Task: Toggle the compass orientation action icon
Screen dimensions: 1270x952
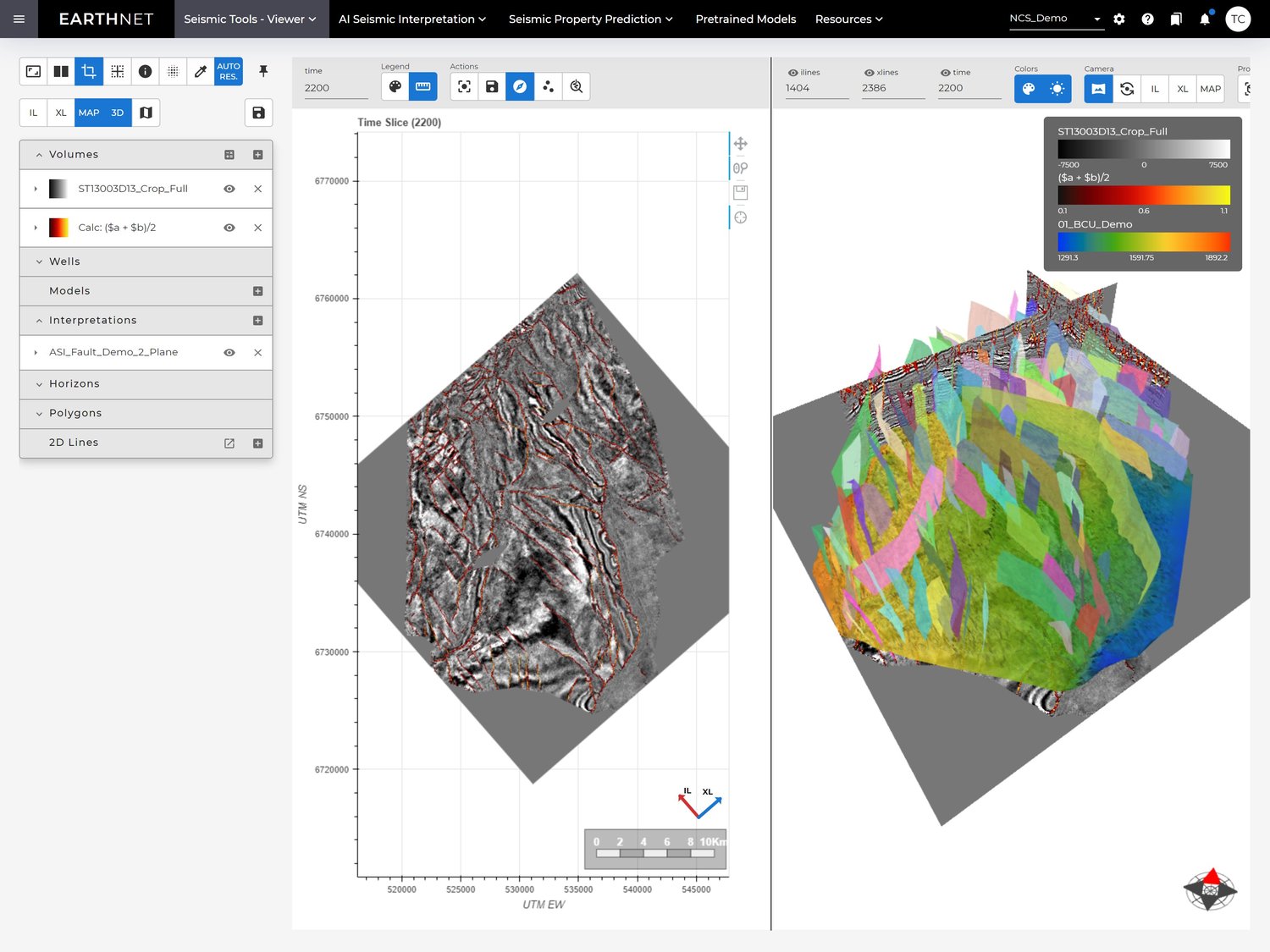Action: (x=520, y=86)
